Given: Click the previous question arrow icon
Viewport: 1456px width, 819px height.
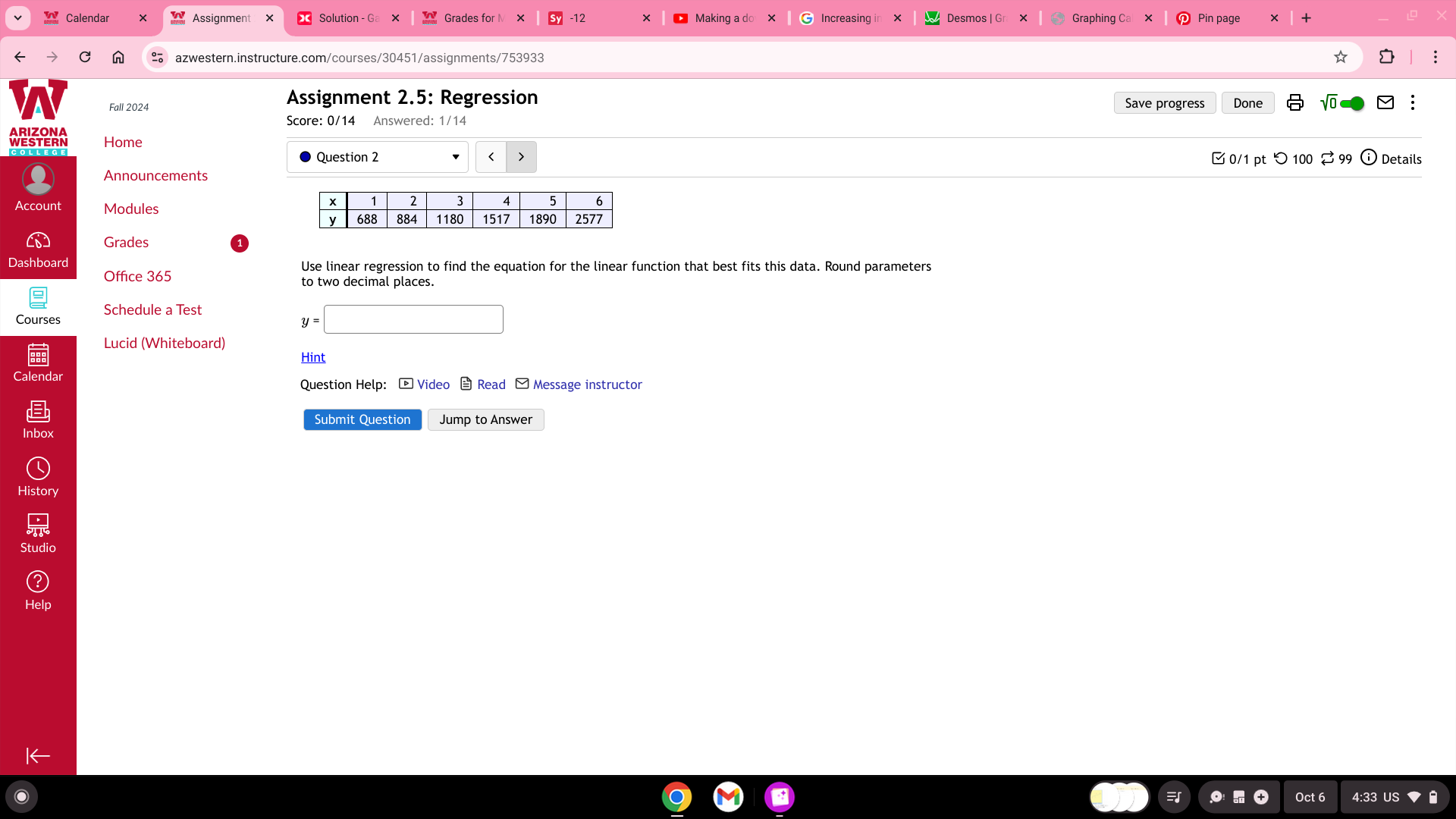Looking at the screenshot, I should click(x=491, y=156).
